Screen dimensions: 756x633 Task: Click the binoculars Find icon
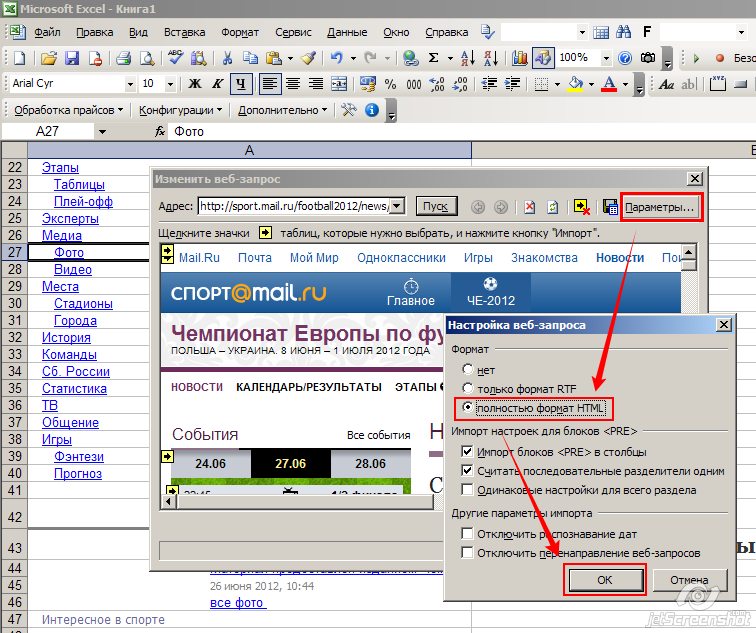tap(623, 32)
